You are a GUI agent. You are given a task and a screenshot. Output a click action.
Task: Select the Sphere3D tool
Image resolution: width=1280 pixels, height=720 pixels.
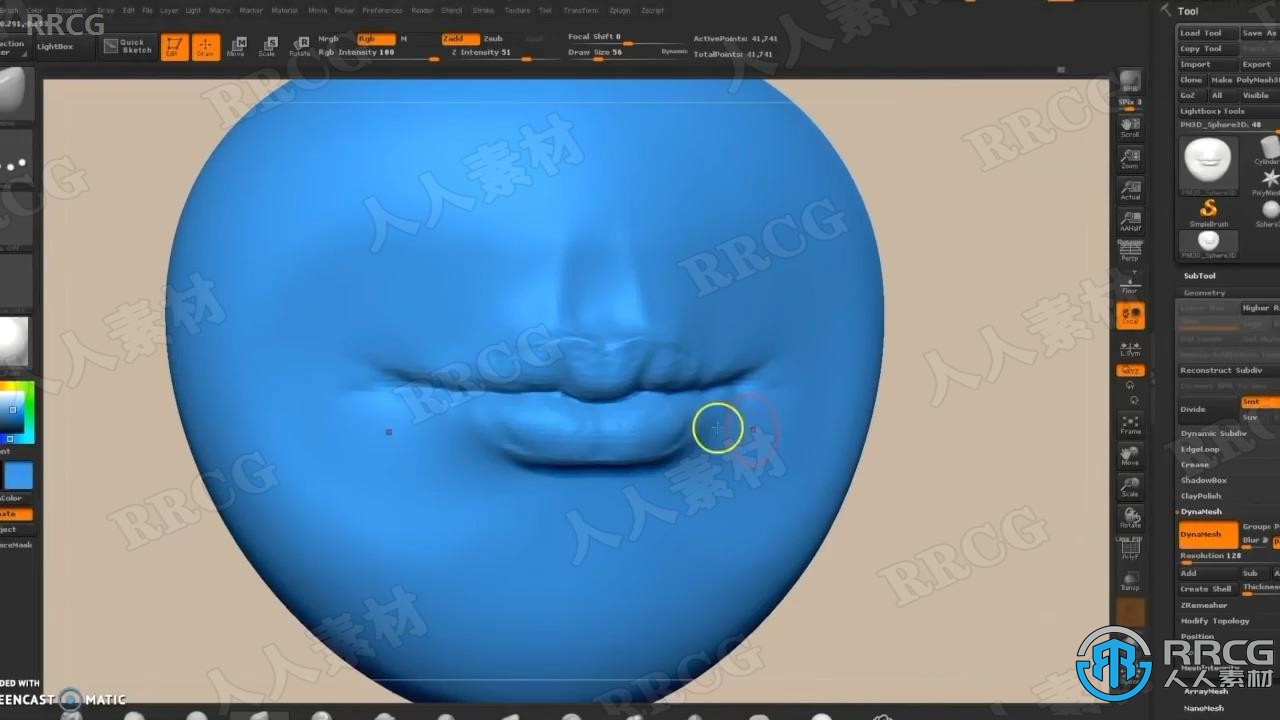pos(1267,213)
